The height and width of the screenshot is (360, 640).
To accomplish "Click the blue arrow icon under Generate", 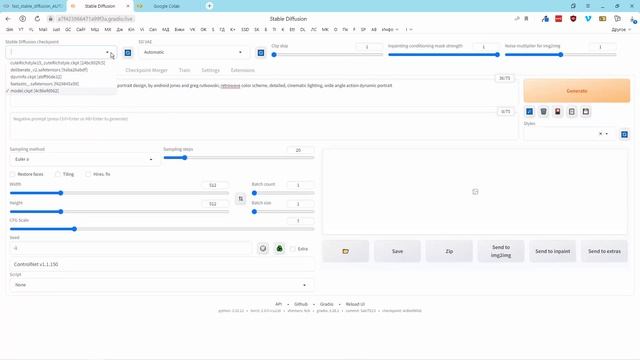I will coord(529,111).
